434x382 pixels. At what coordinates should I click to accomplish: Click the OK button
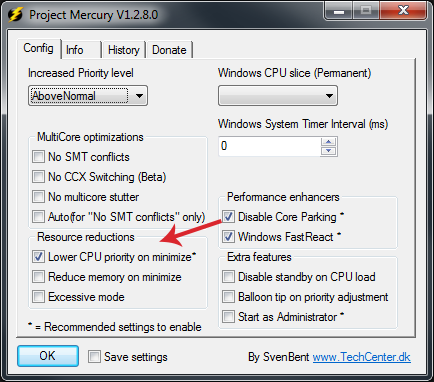(x=48, y=356)
